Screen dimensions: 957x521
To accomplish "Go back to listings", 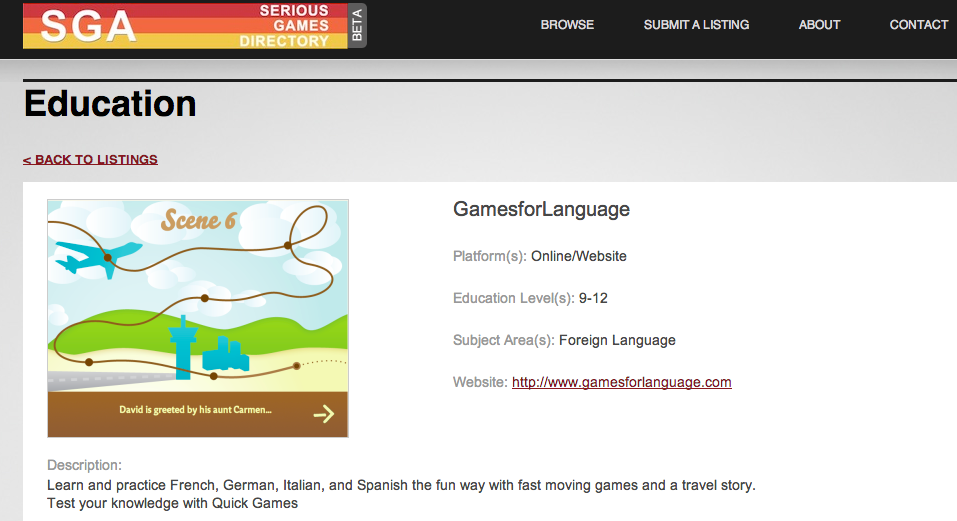I will point(90,160).
